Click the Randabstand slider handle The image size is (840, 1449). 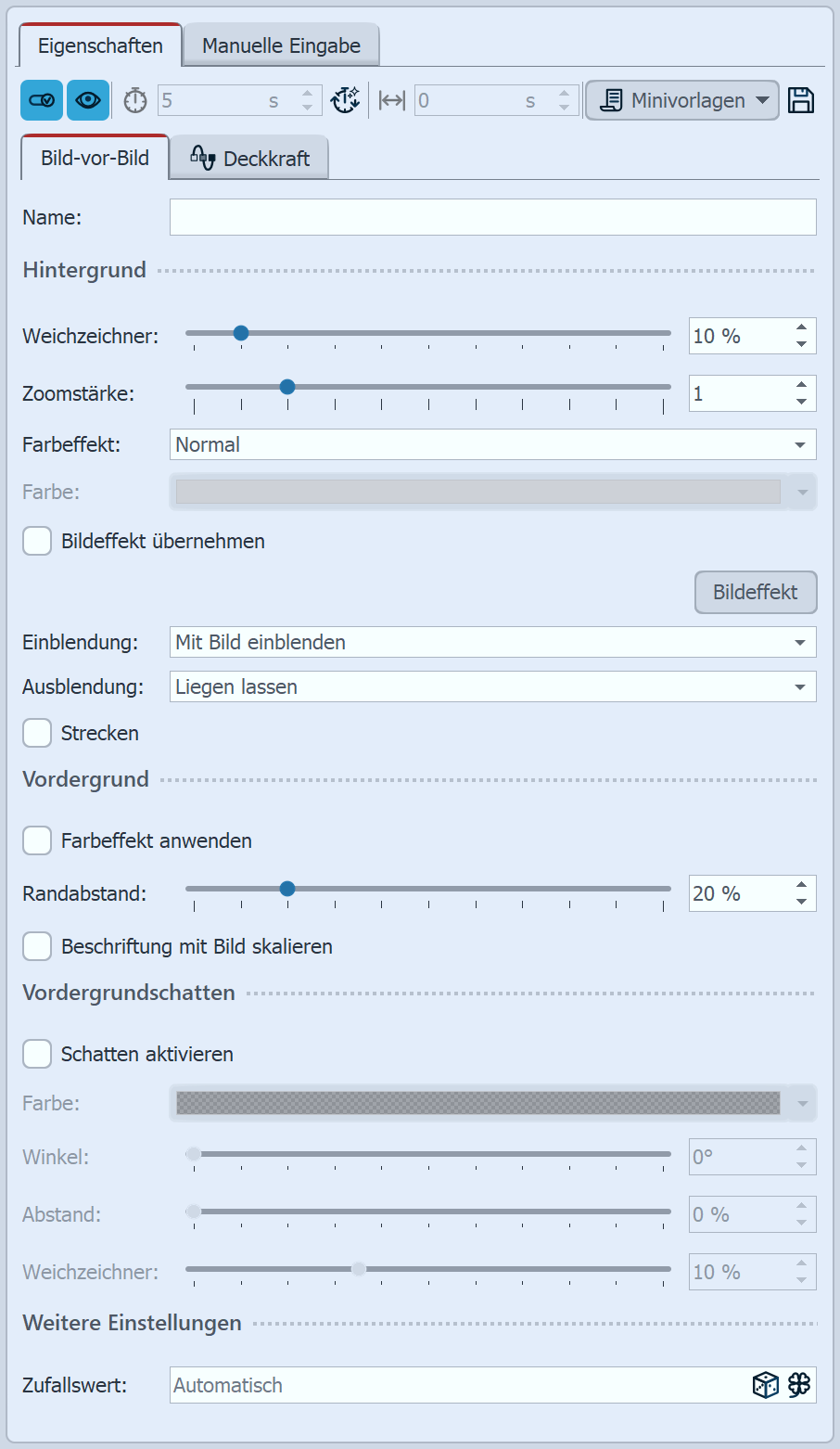coord(287,889)
